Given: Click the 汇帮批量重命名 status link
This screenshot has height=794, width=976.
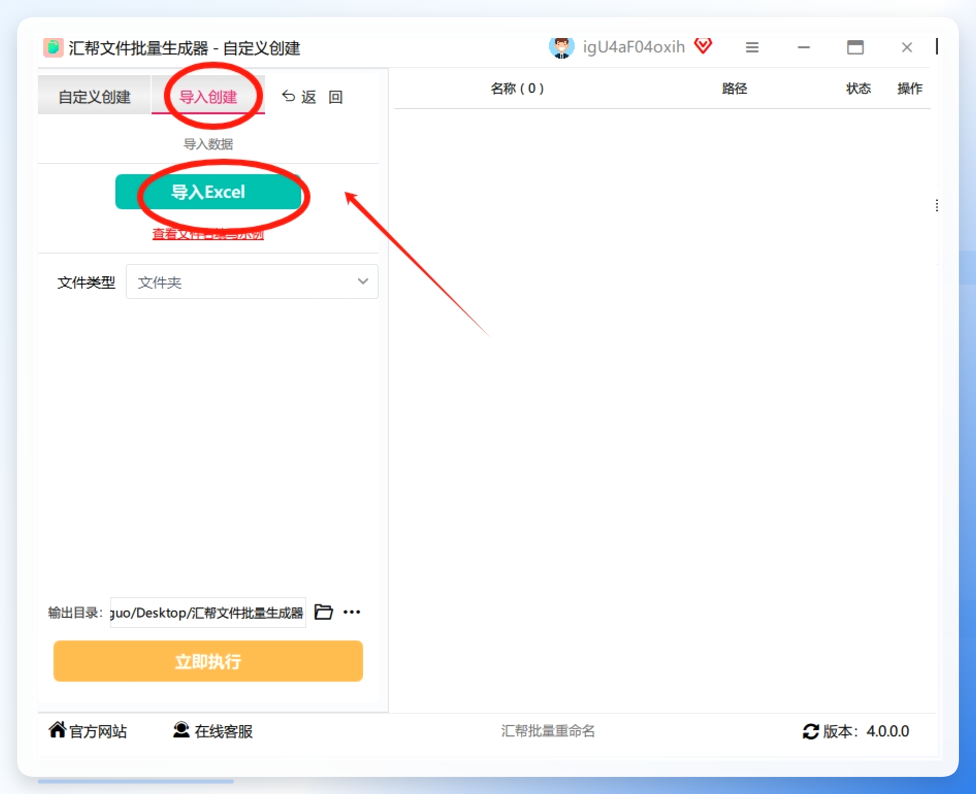Looking at the screenshot, I should (x=548, y=731).
